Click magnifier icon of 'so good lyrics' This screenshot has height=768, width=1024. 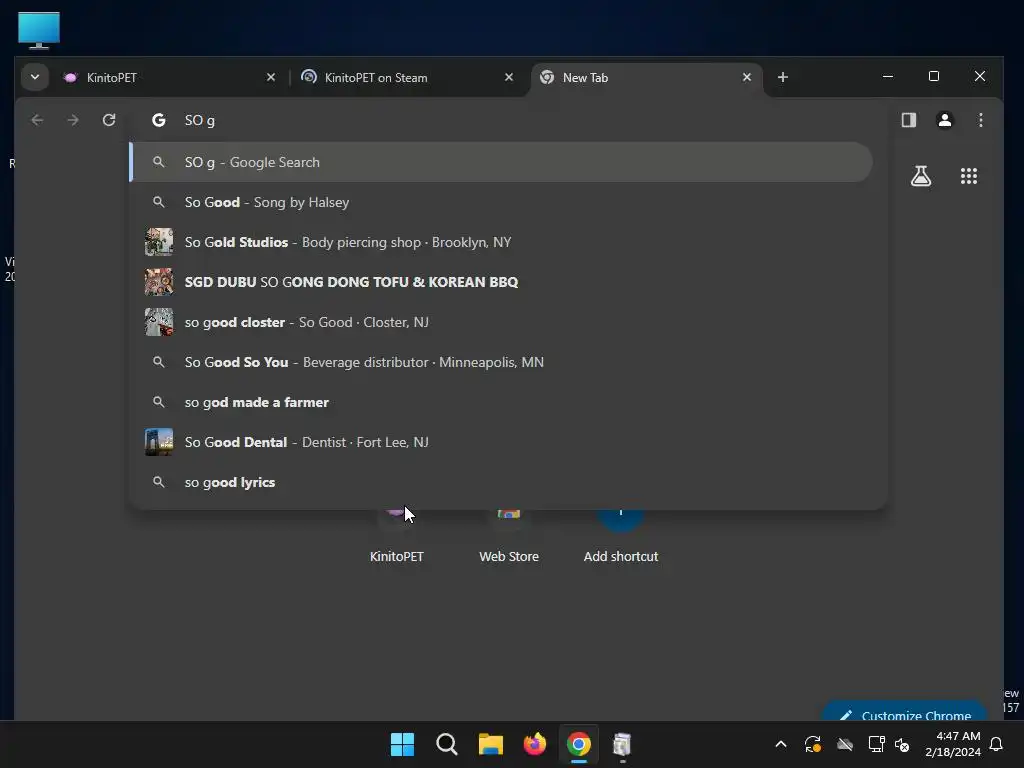(x=159, y=482)
